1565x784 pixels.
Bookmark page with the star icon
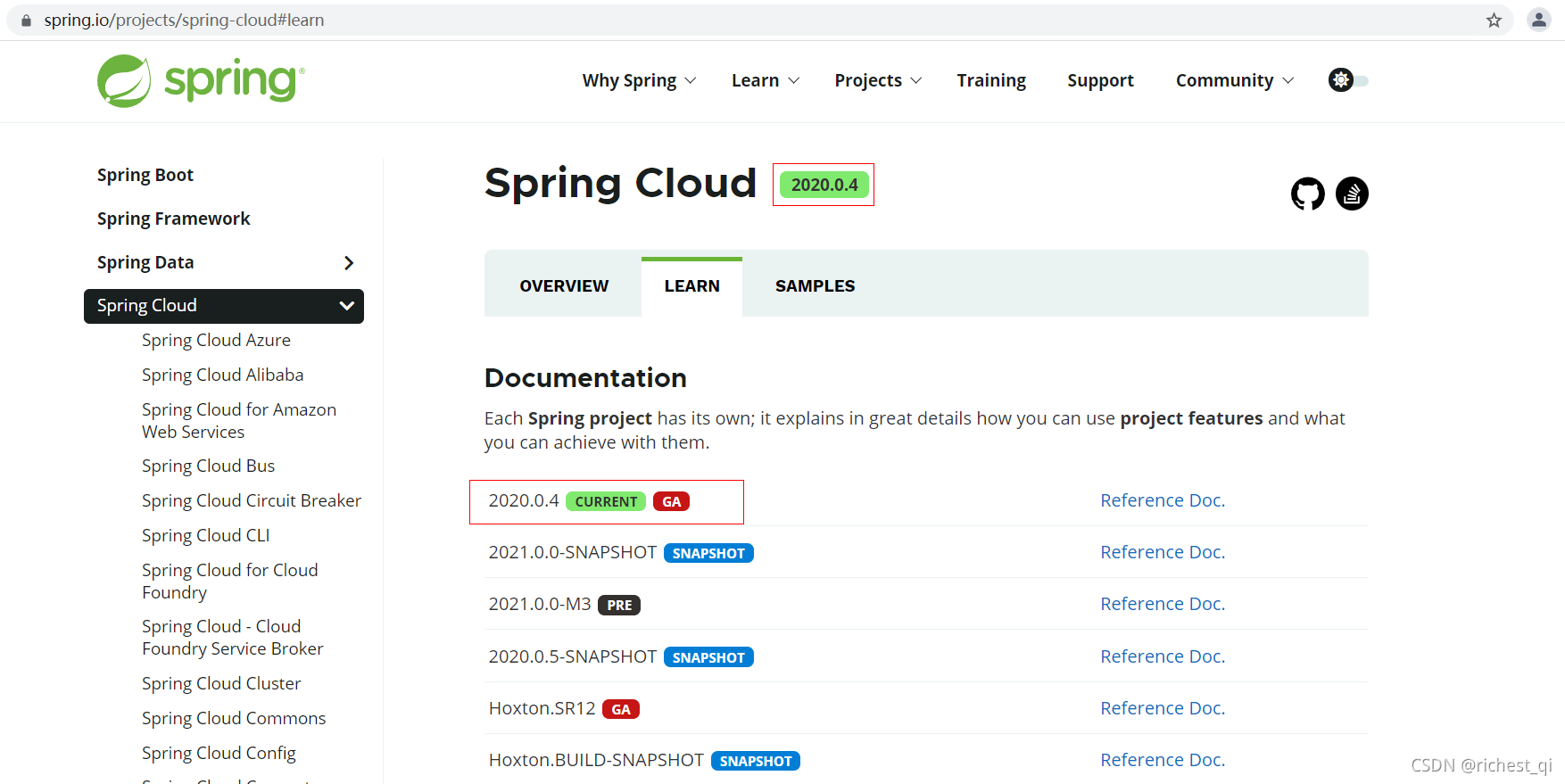click(1494, 21)
